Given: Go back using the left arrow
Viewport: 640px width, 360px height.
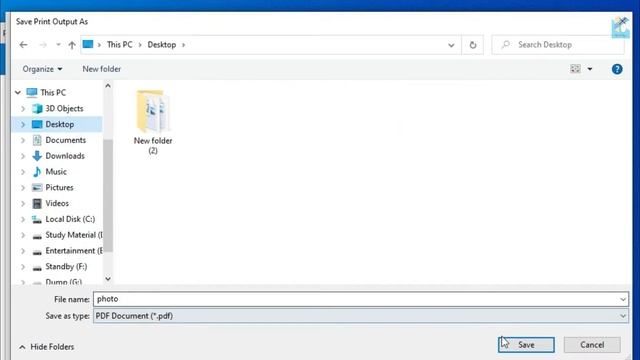Looking at the screenshot, I should click(23, 45).
